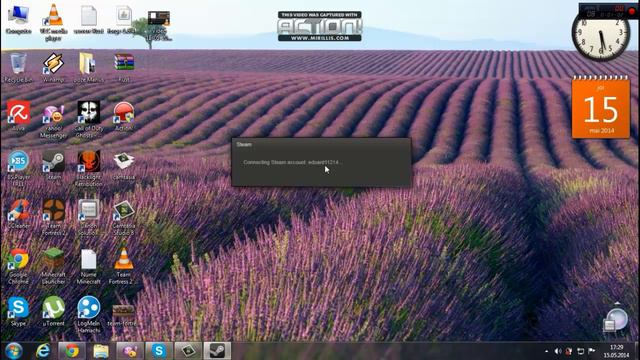Open the Steam desktop shortcut
This screenshot has height=360, width=640.
coord(53,165)
